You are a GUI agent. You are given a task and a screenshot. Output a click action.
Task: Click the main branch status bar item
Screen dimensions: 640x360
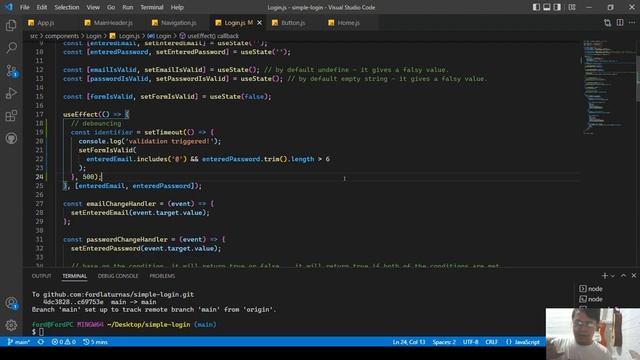coord(19,342)
